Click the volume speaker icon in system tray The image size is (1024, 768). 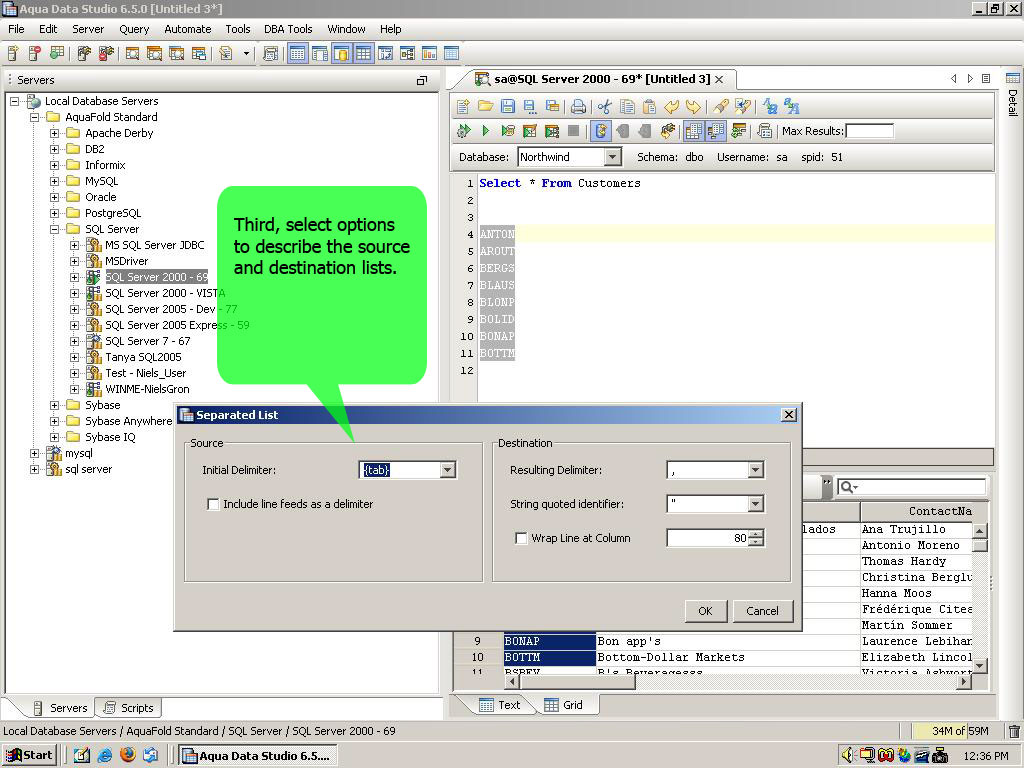[847, 755]
